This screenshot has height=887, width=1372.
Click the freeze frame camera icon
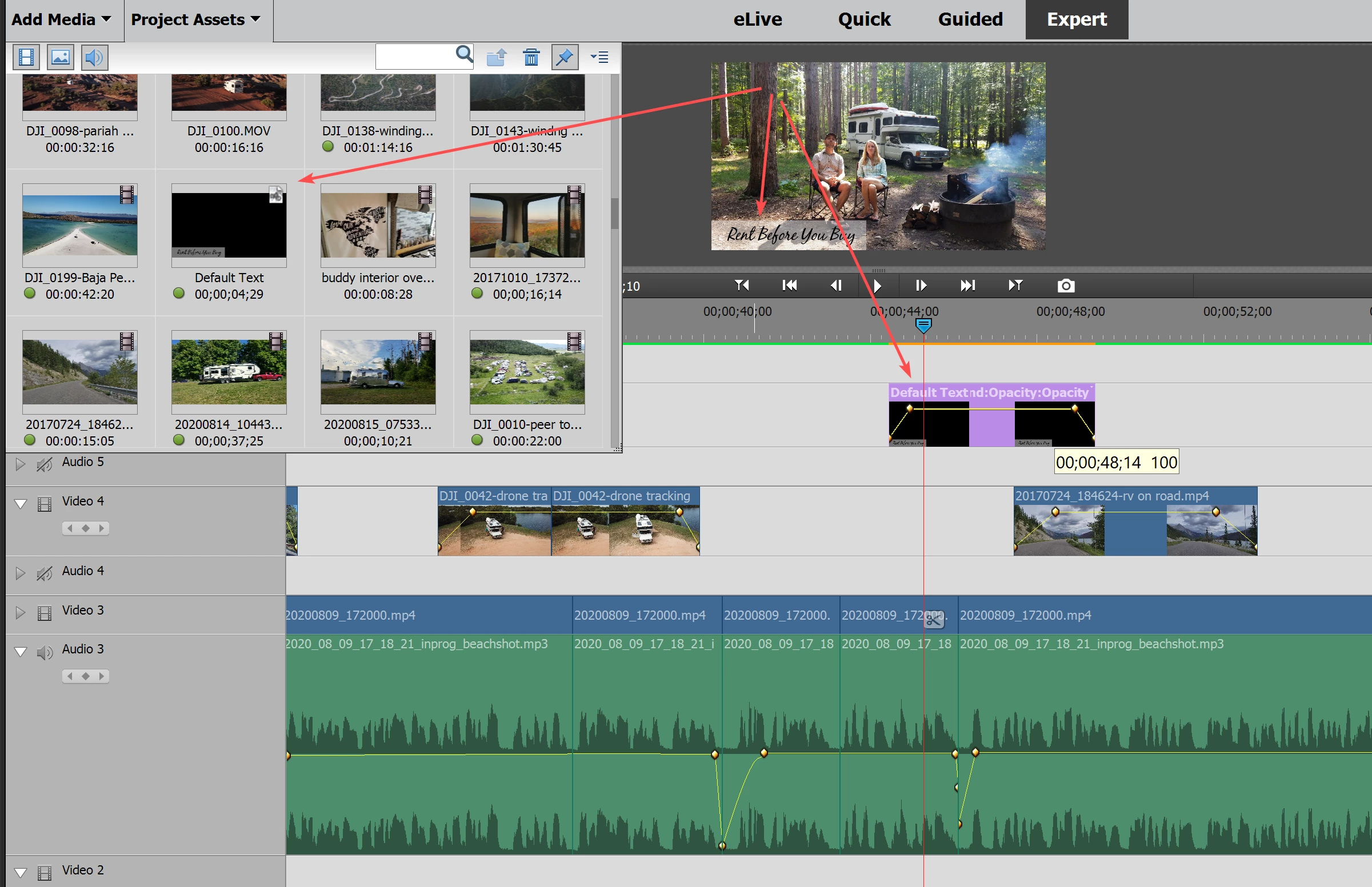pos(1066,286)
